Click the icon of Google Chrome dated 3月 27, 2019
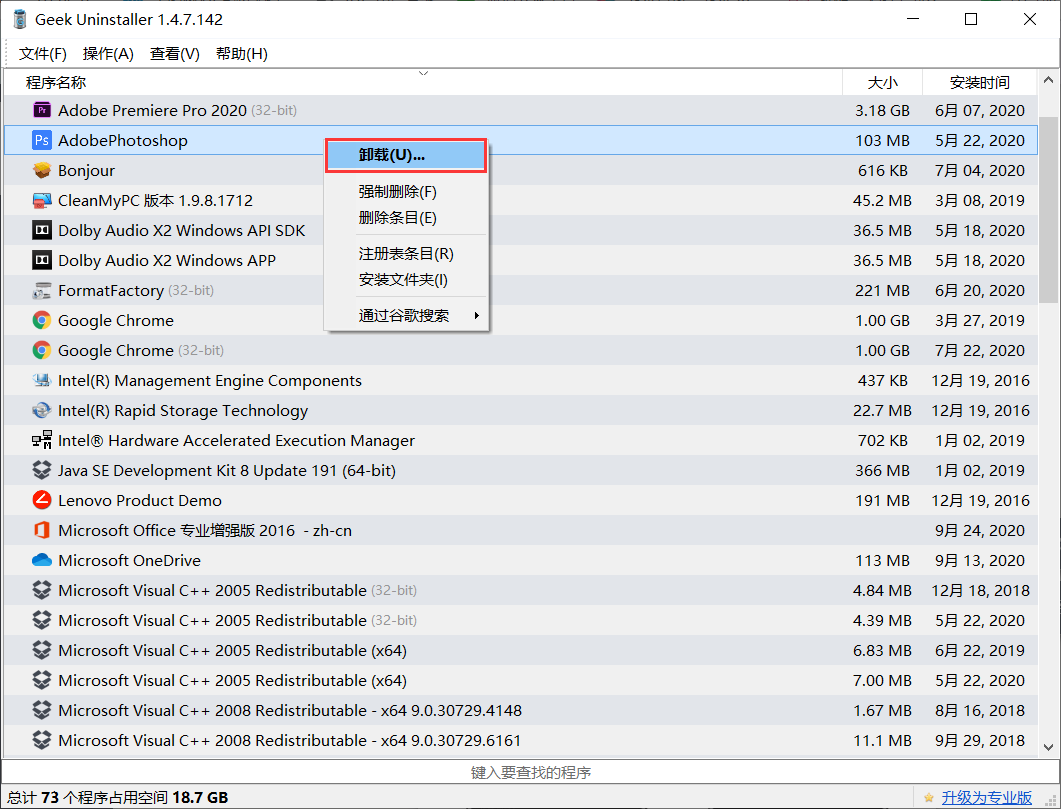The image size is (1061, 809). 42,320
